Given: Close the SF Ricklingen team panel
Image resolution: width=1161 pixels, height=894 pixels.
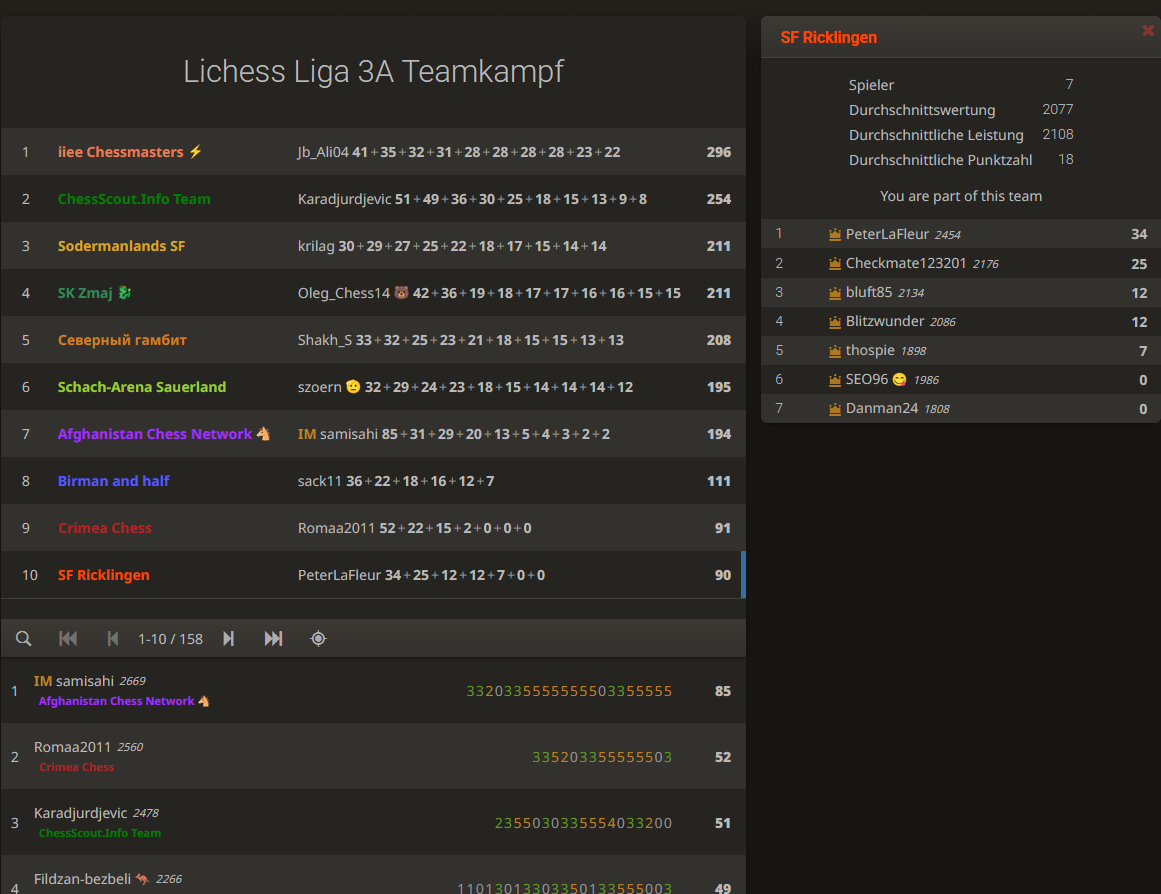Looking at the screenshot, I should (x=1147, y=31).
